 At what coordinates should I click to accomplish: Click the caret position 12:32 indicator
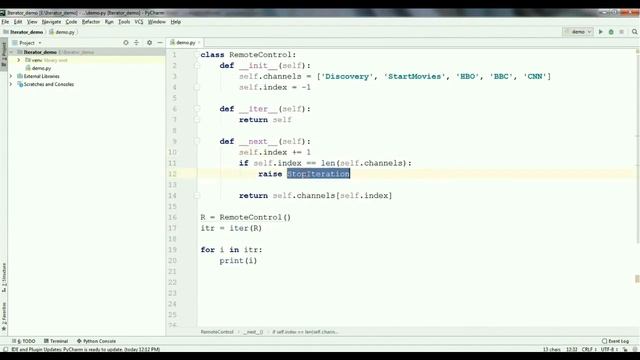coord(571,349)
